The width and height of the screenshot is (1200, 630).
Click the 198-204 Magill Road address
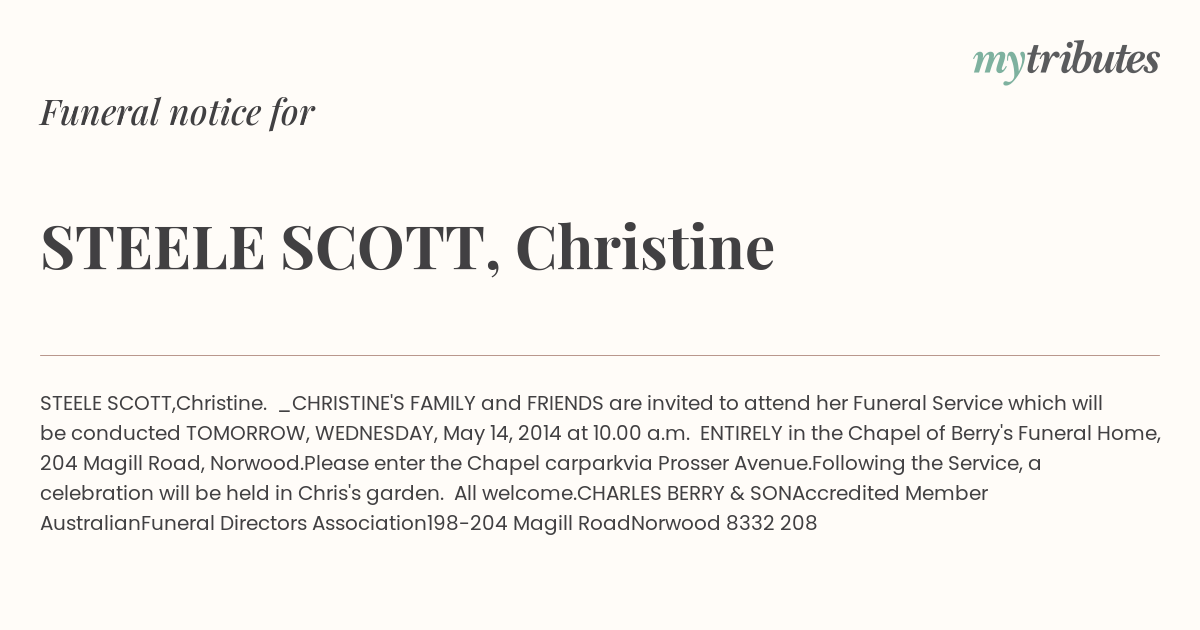[529, 523]
